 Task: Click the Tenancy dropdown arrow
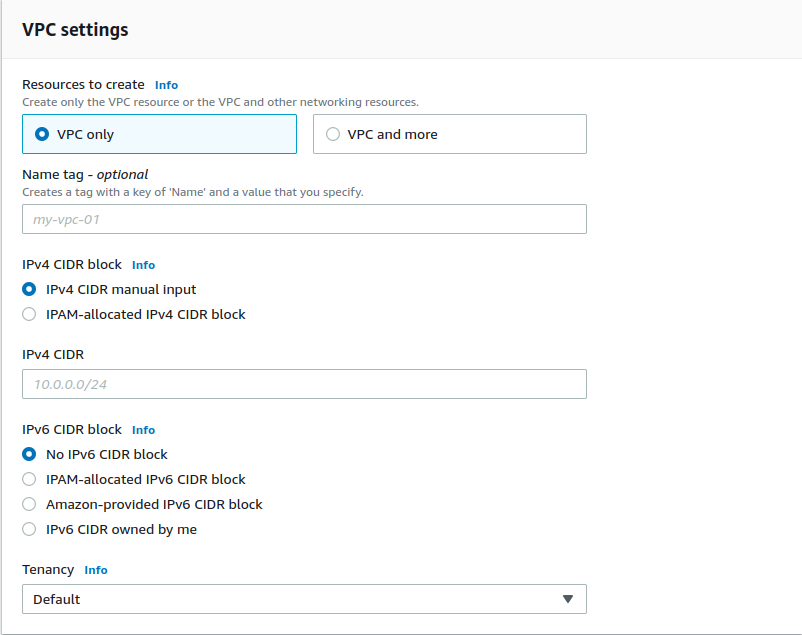(567, 599)
